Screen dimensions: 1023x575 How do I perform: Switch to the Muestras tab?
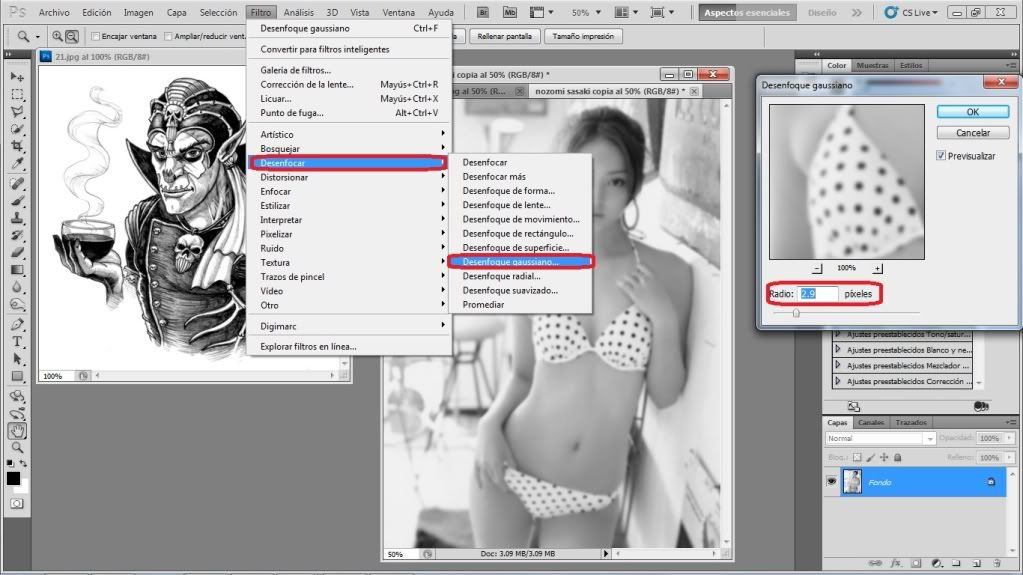pos(872,65)
